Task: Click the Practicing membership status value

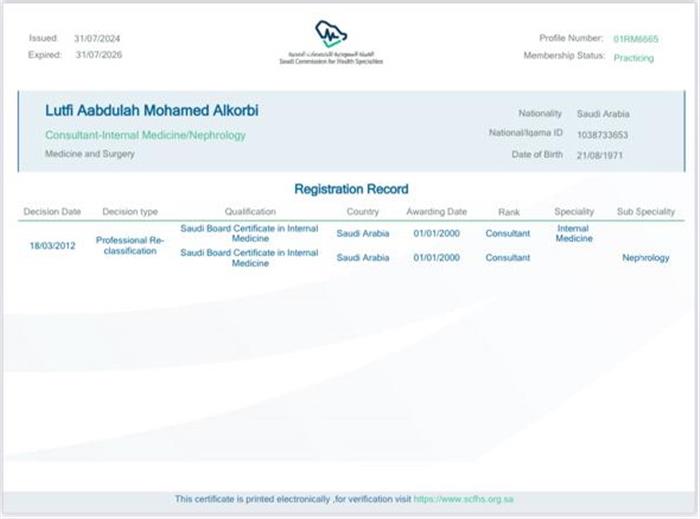Action: (x=633, y=58)
